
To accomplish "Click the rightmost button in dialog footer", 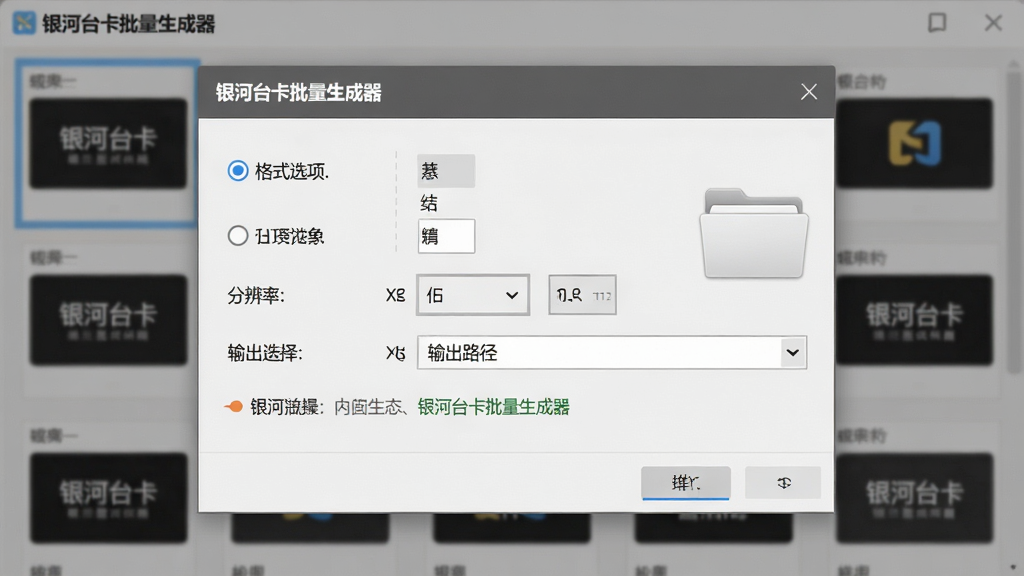I will (x=783, y=483).
